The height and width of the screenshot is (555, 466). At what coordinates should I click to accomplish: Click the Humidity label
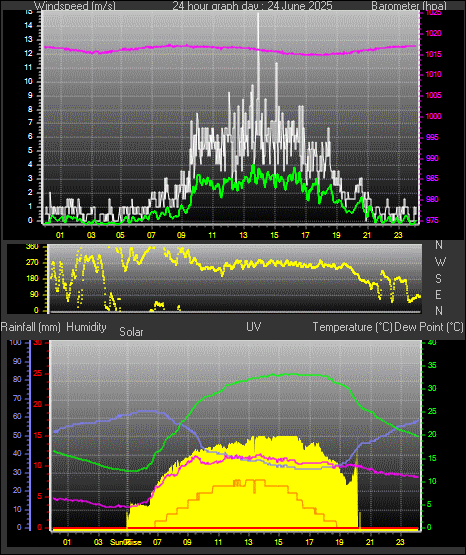click(86, 327)
